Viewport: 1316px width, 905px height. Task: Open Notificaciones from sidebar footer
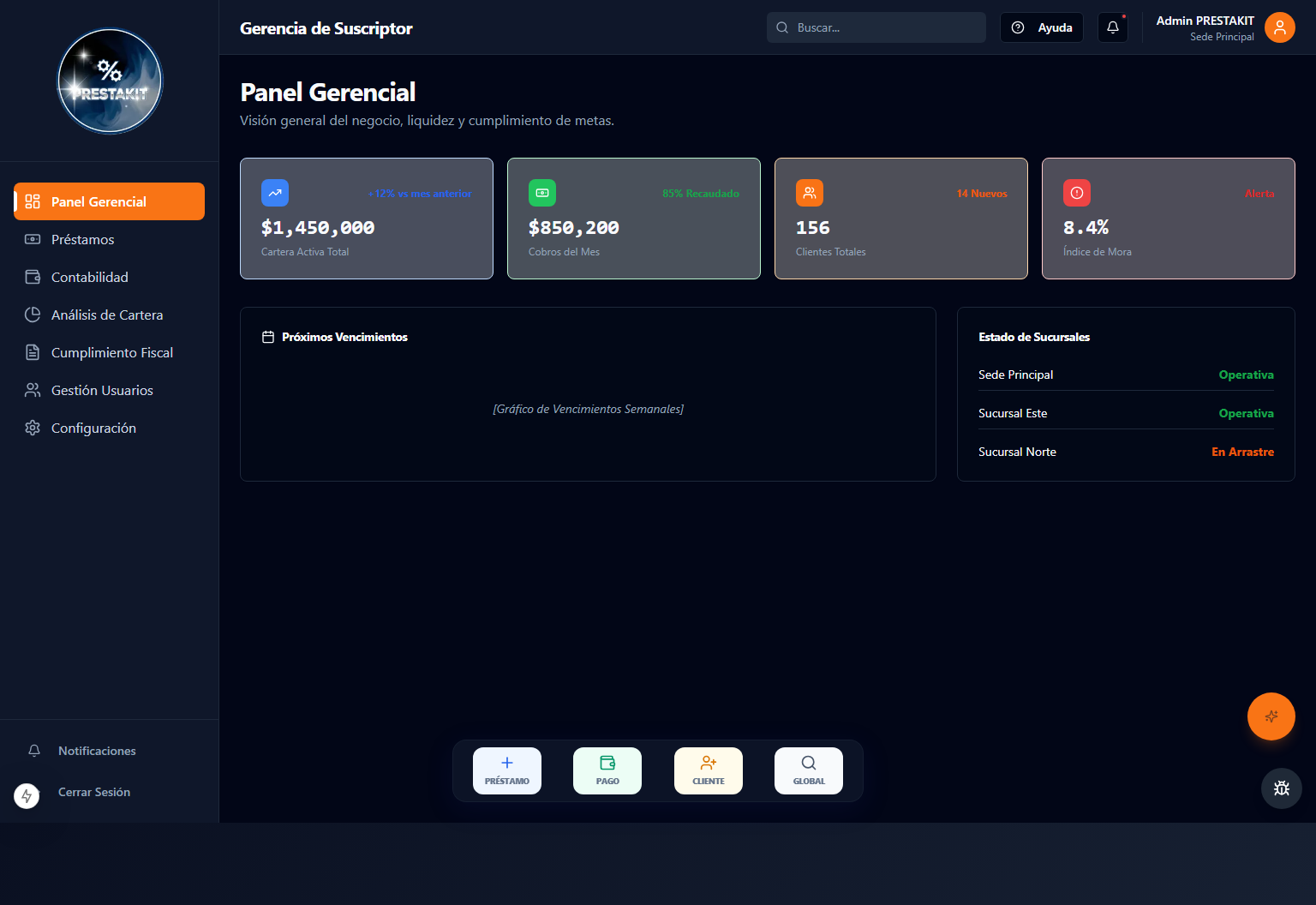[x=110, y=751]
